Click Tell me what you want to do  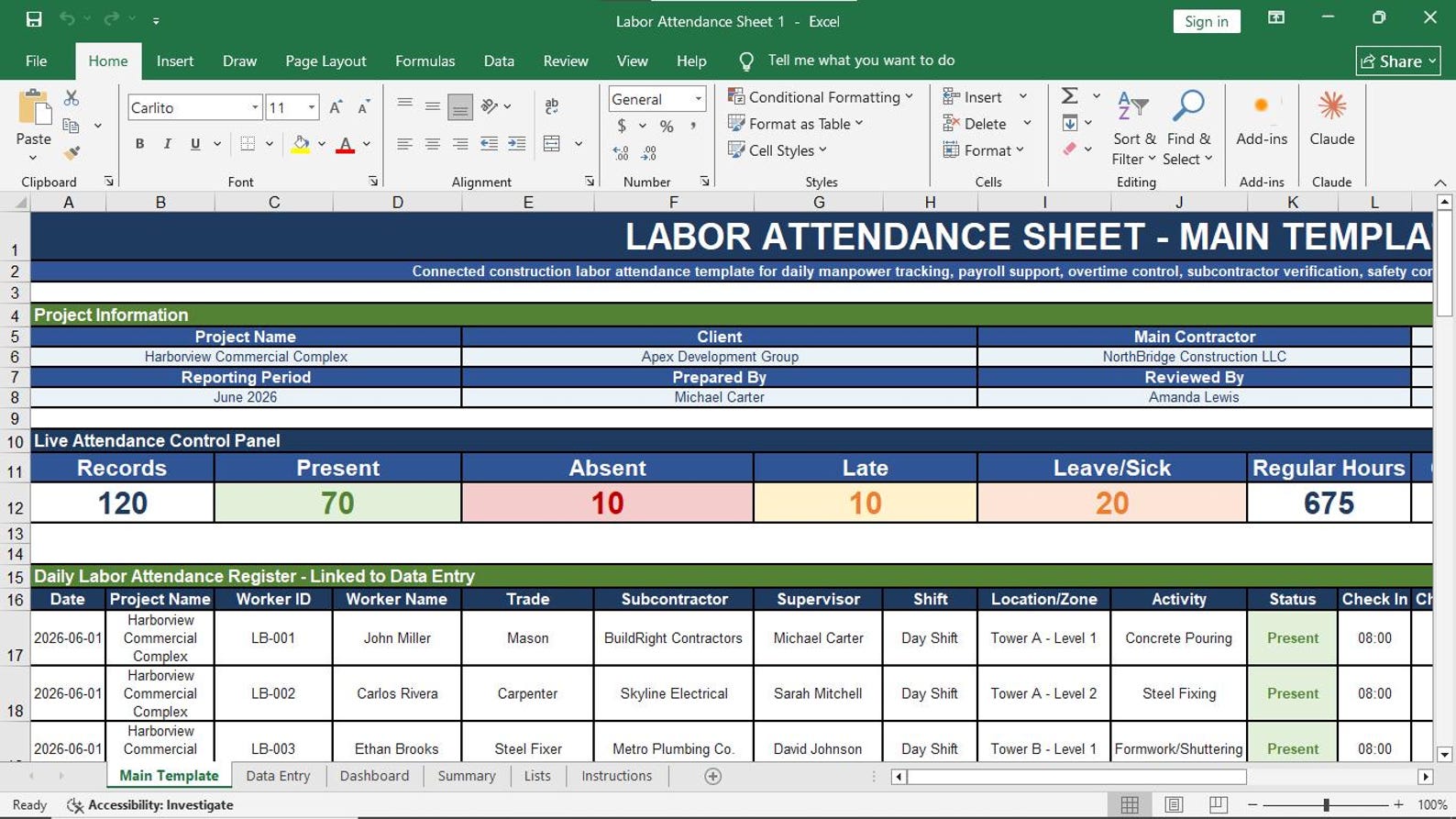861,61
